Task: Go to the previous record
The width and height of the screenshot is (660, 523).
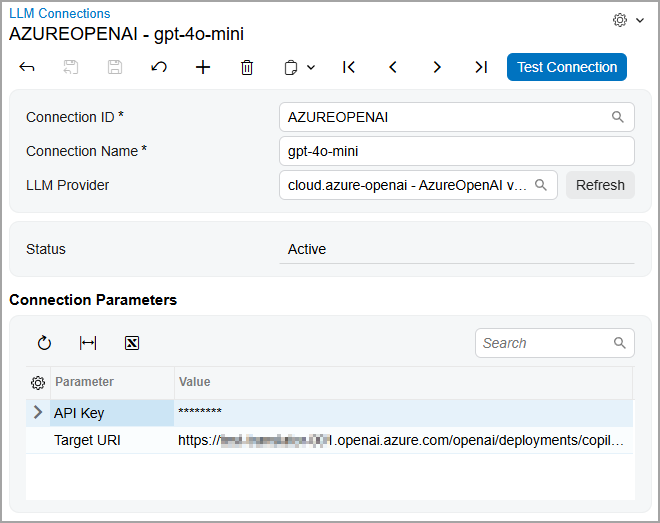Action: point(393,67)
